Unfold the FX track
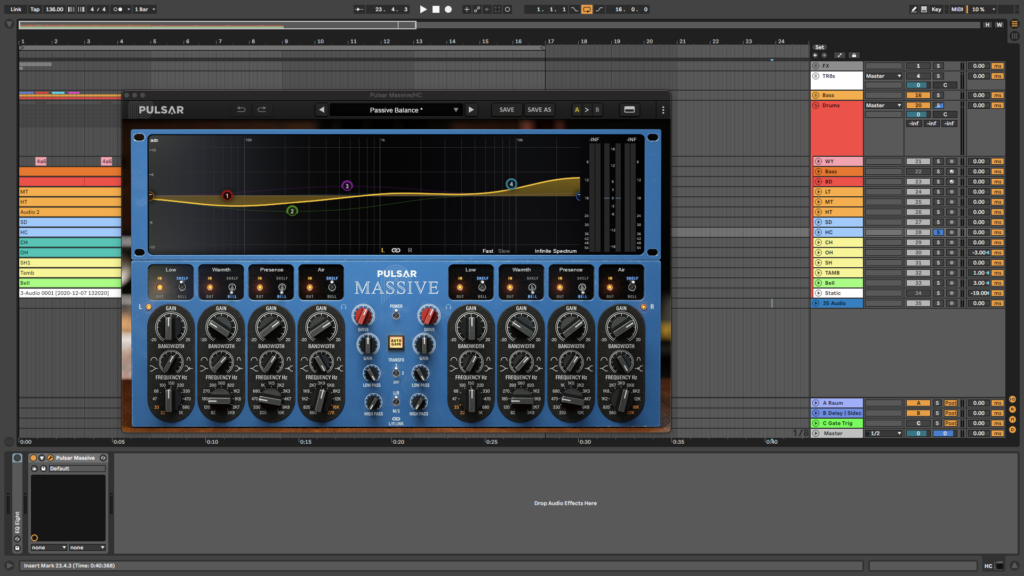The width and height of the screenshot is (1024, 576). (816, 66)
